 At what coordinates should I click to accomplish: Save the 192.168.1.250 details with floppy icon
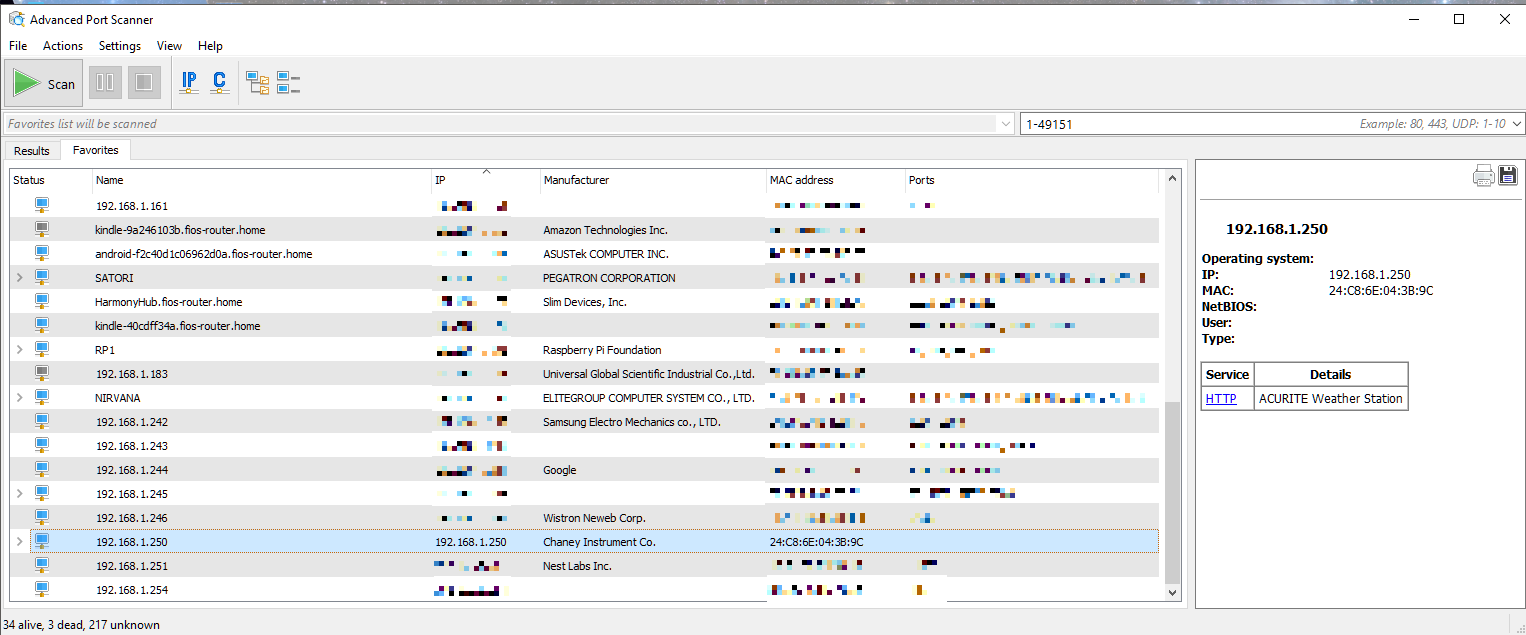1508,175
